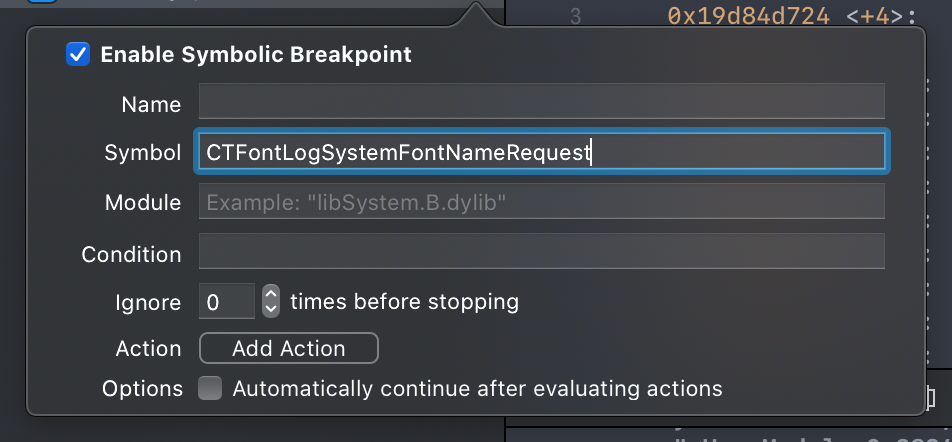Click the Action row label
This screenshot has height=442, width=952.
point(149,349)
